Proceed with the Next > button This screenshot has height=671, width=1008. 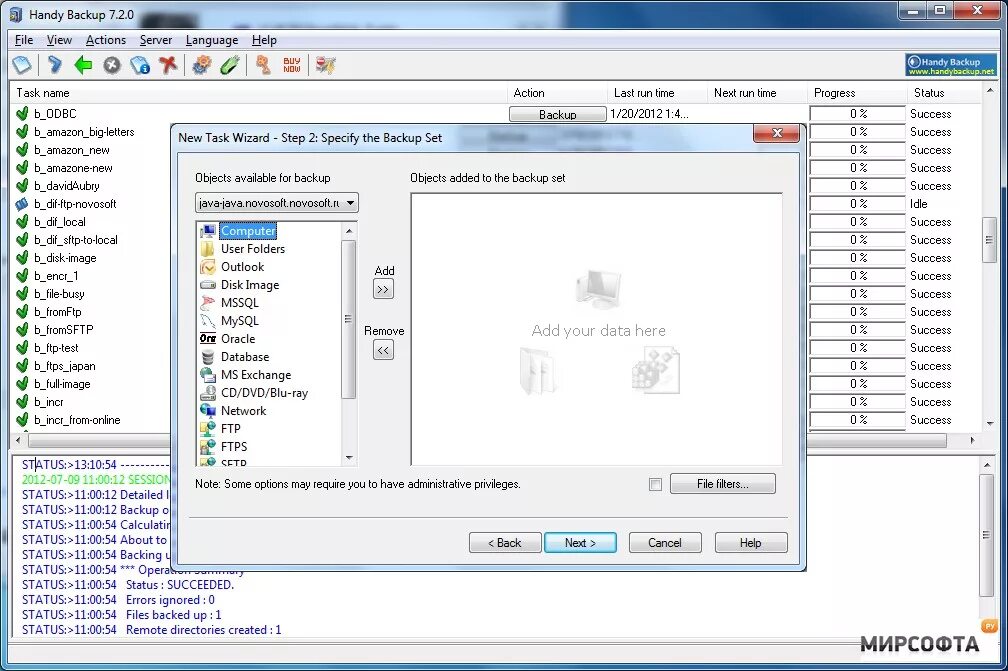click(x=580, y=542)
